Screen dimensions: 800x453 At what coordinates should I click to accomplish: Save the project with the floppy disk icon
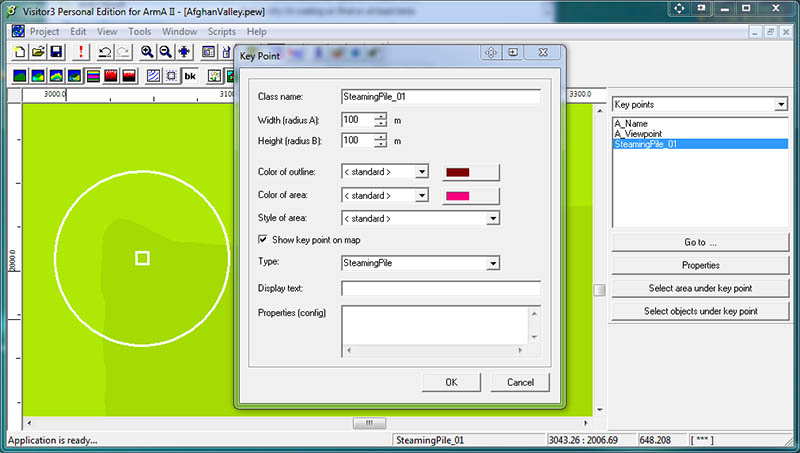pos(56,51)
